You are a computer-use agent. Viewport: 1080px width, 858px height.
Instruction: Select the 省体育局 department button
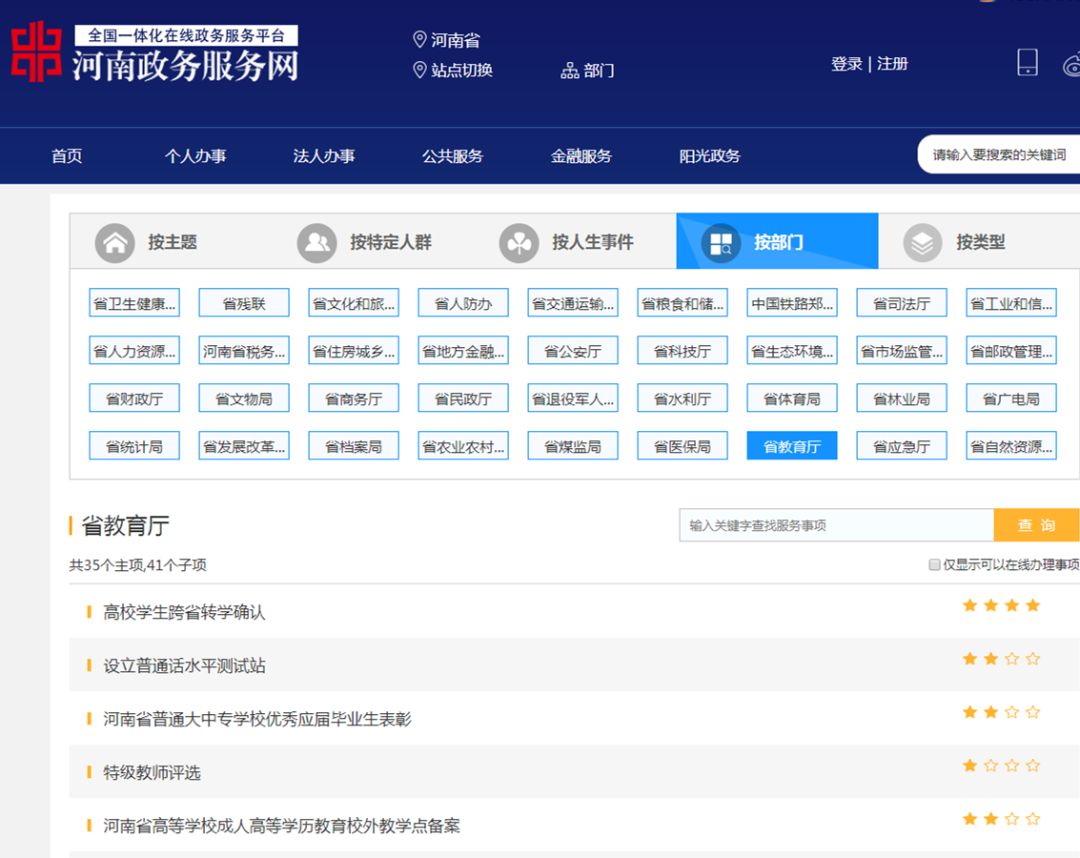click(792, 398)
